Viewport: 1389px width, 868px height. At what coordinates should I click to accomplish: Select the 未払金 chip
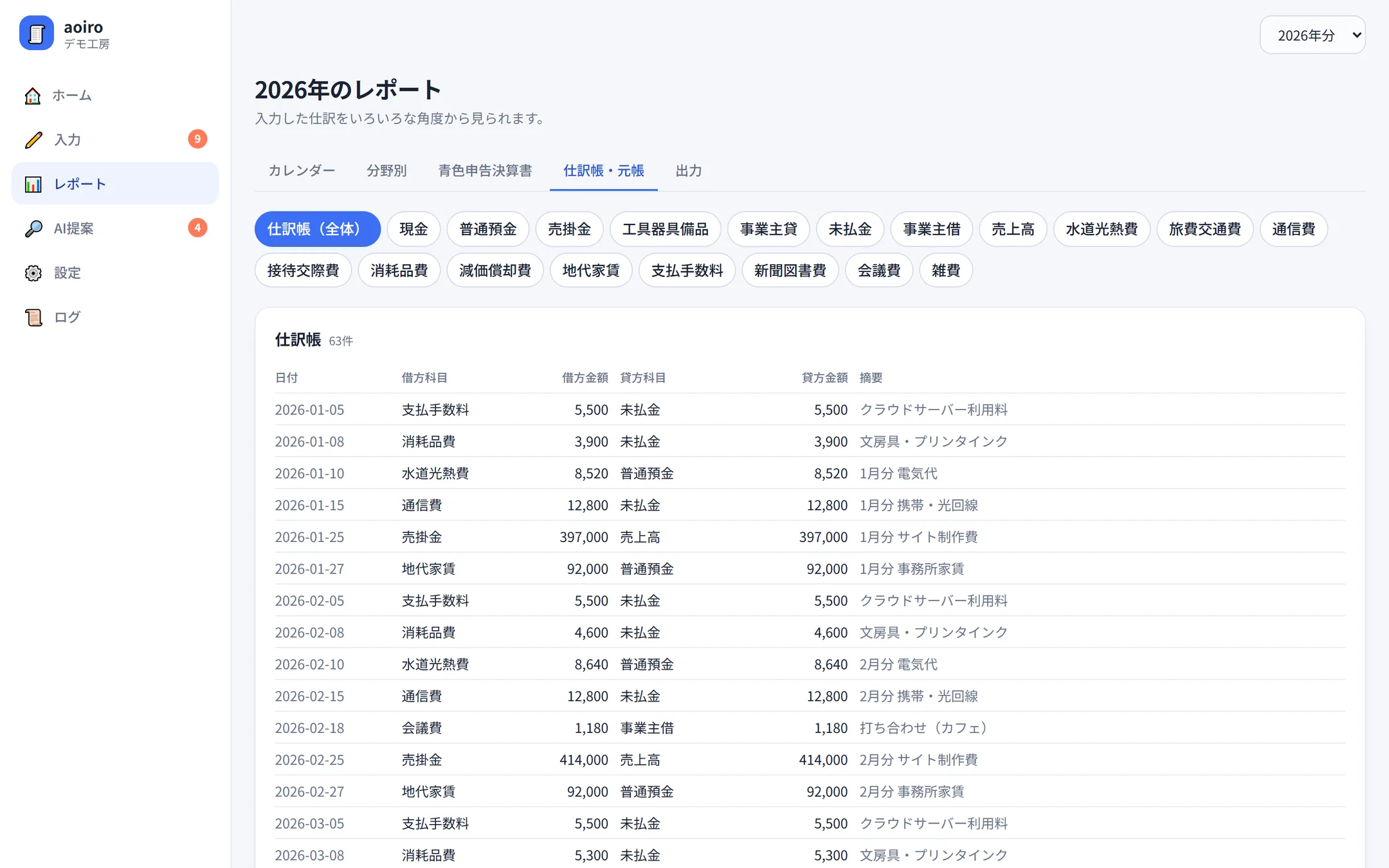(850, 229)
